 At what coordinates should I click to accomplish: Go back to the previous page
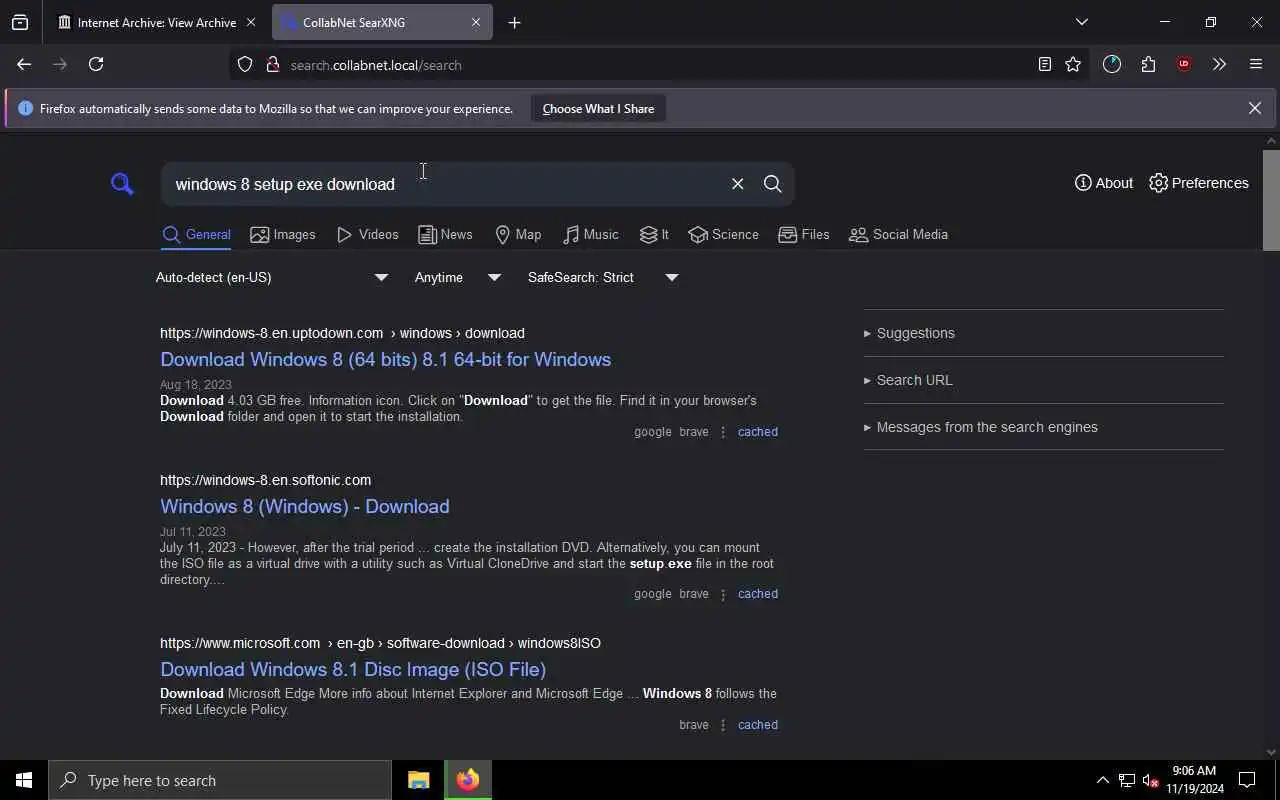tap(24, 64)
